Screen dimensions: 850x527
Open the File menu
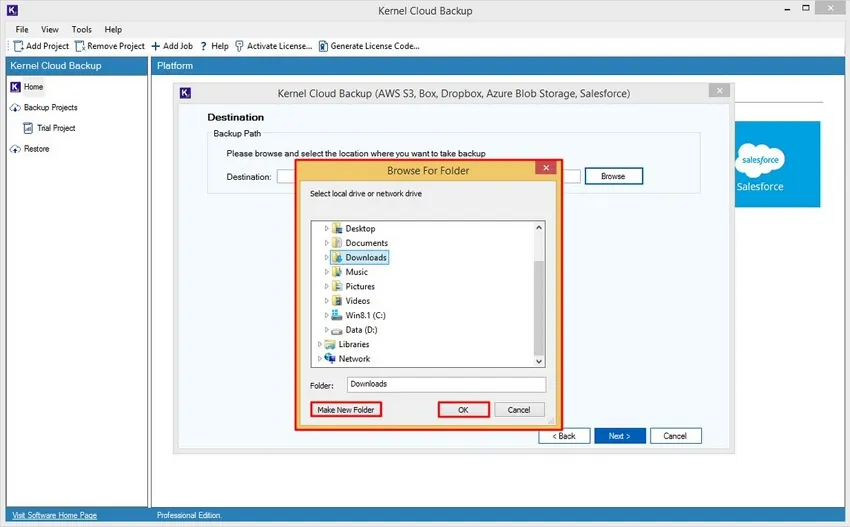(x=22, y=29)
